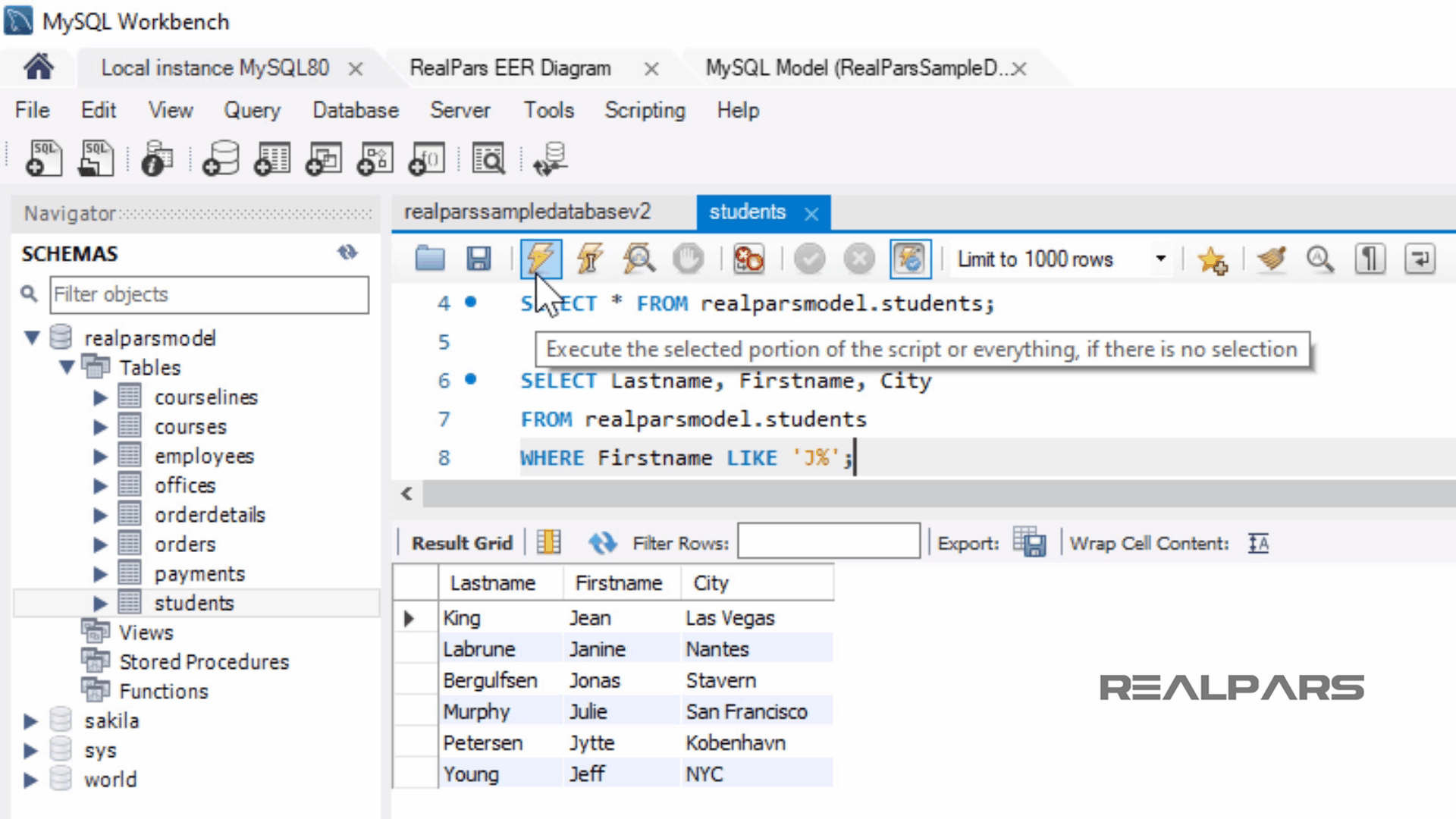Click the Filter Rows input field
The height and width of the screenshot is (819, 1456).
(x=828, y=541)
